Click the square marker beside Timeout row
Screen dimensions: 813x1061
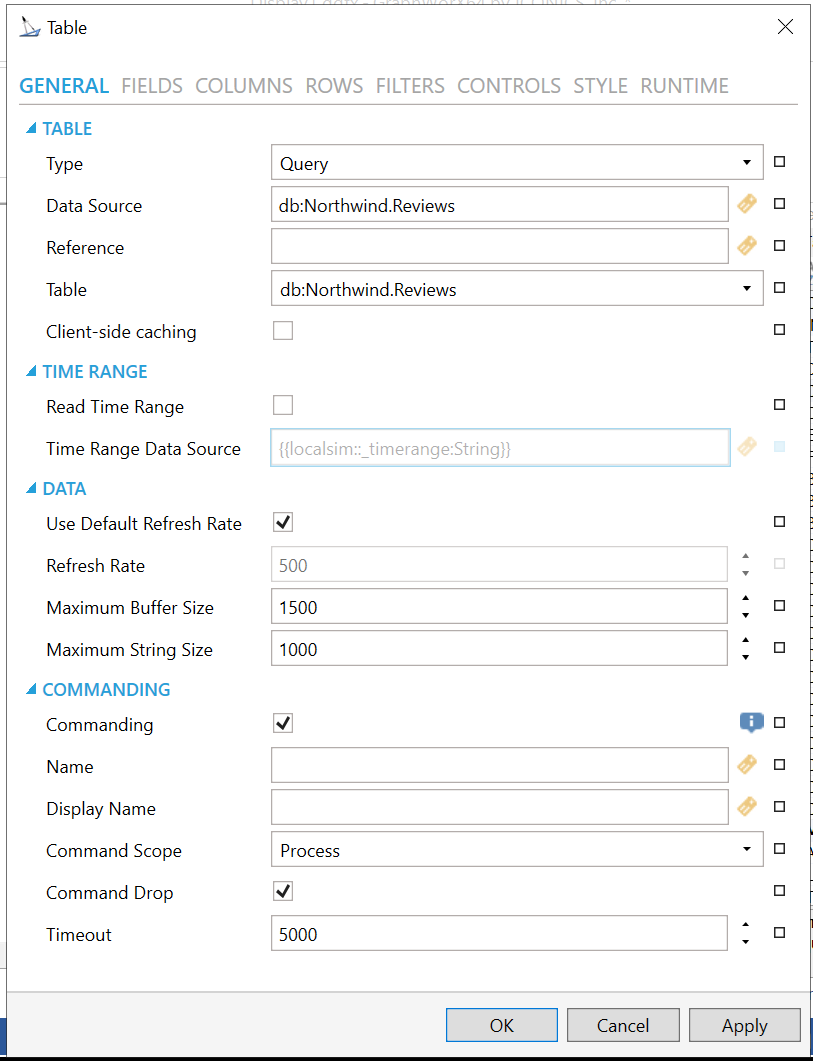click(780, 933)
